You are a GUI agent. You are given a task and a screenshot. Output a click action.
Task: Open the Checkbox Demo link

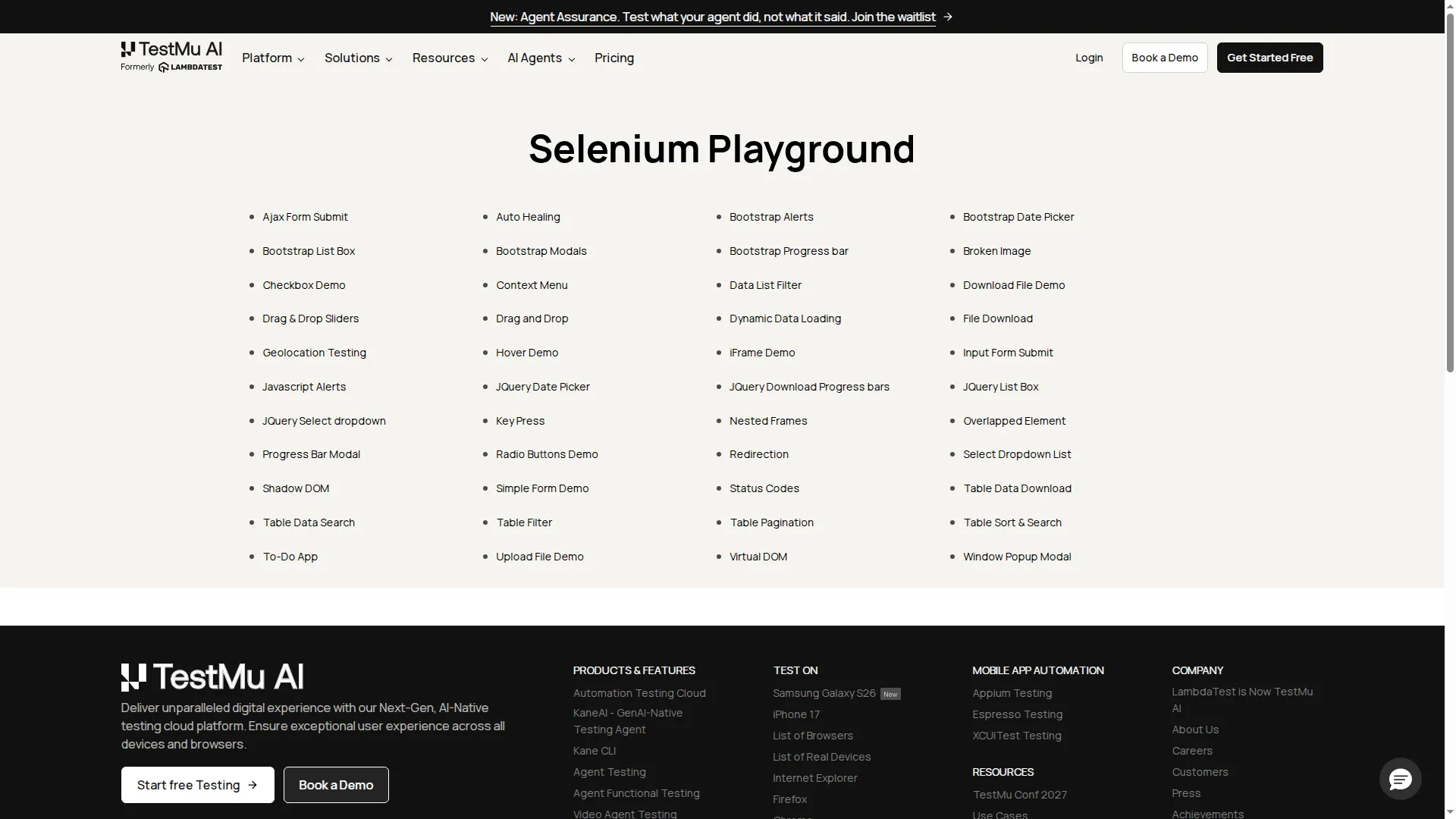(304, 285)
